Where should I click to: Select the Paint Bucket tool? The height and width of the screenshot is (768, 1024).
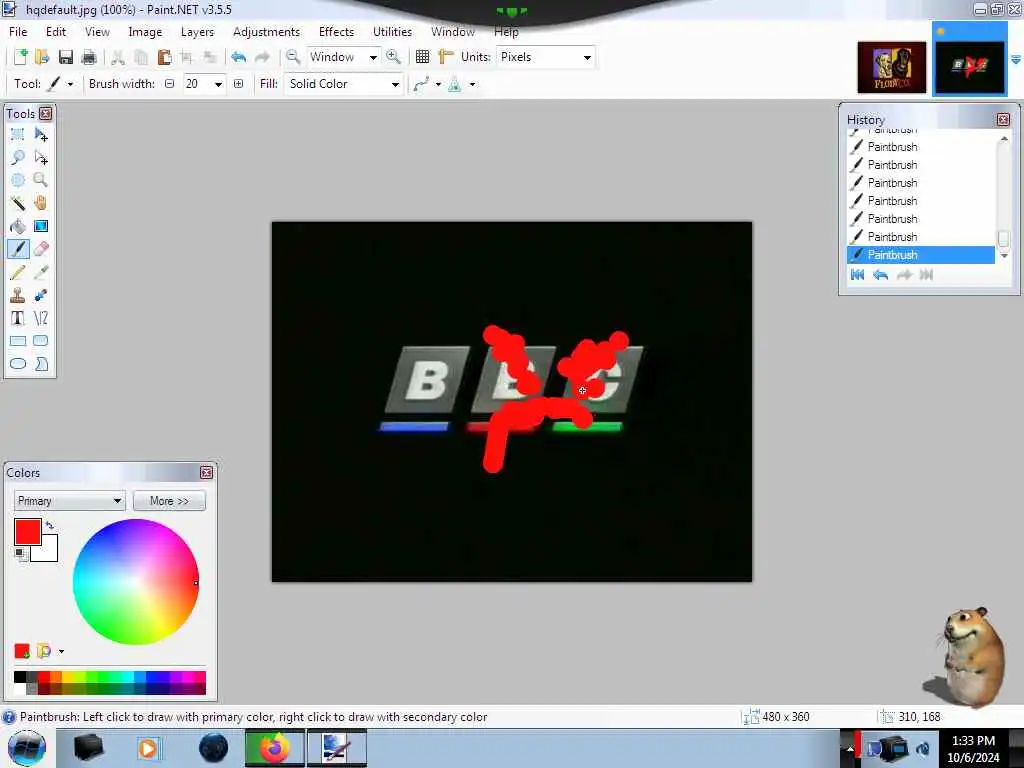[x=18, y=226]
